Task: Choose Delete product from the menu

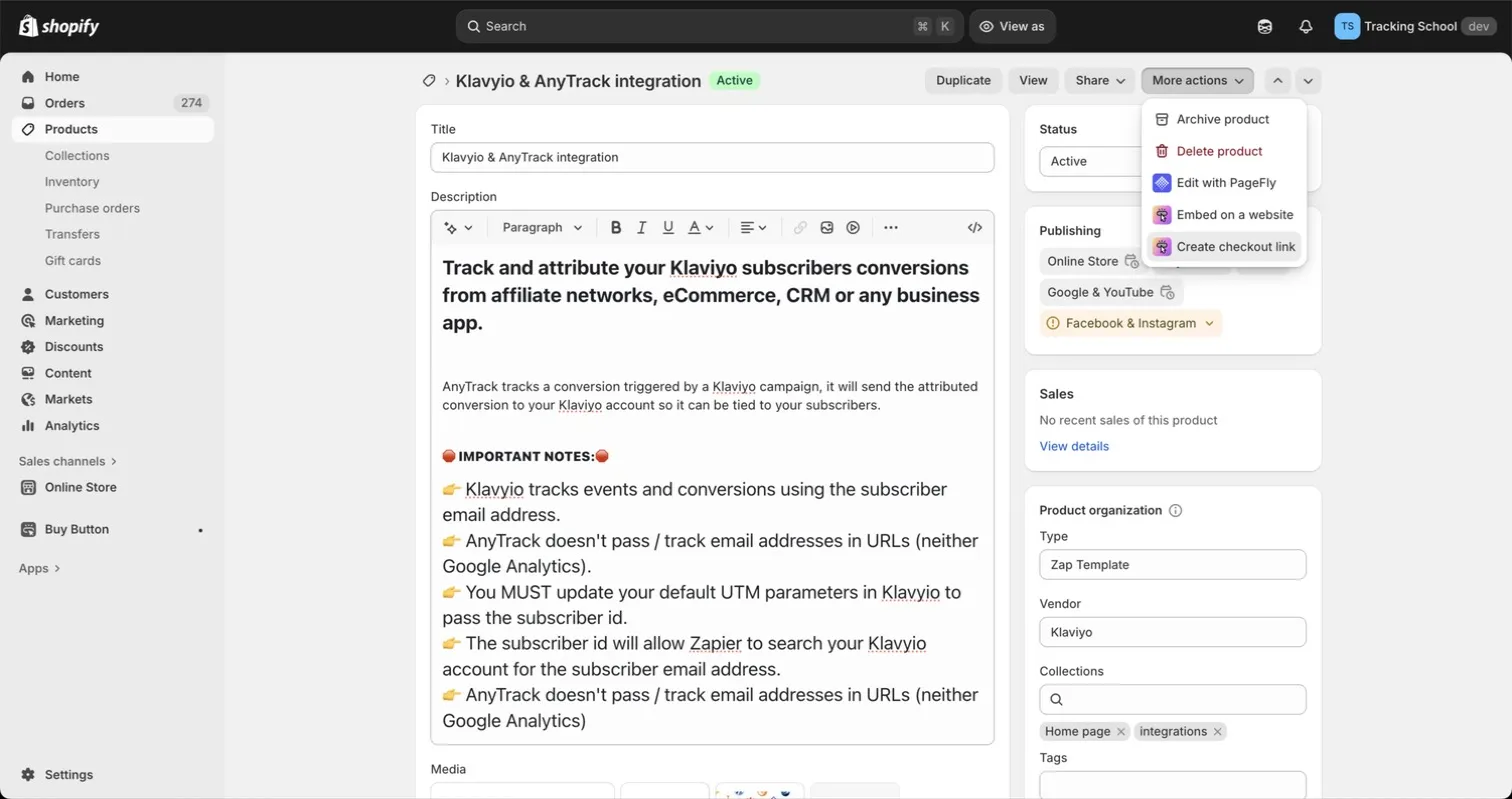Action: coord(1224,151)
